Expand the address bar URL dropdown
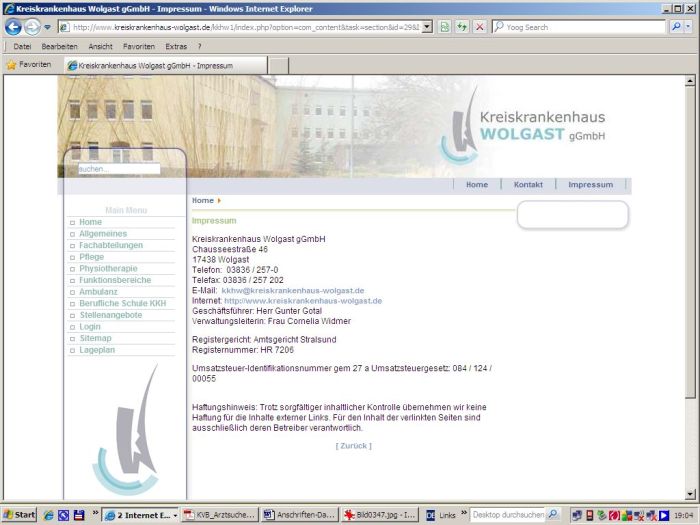700x525 pixels. coord(427,27)
